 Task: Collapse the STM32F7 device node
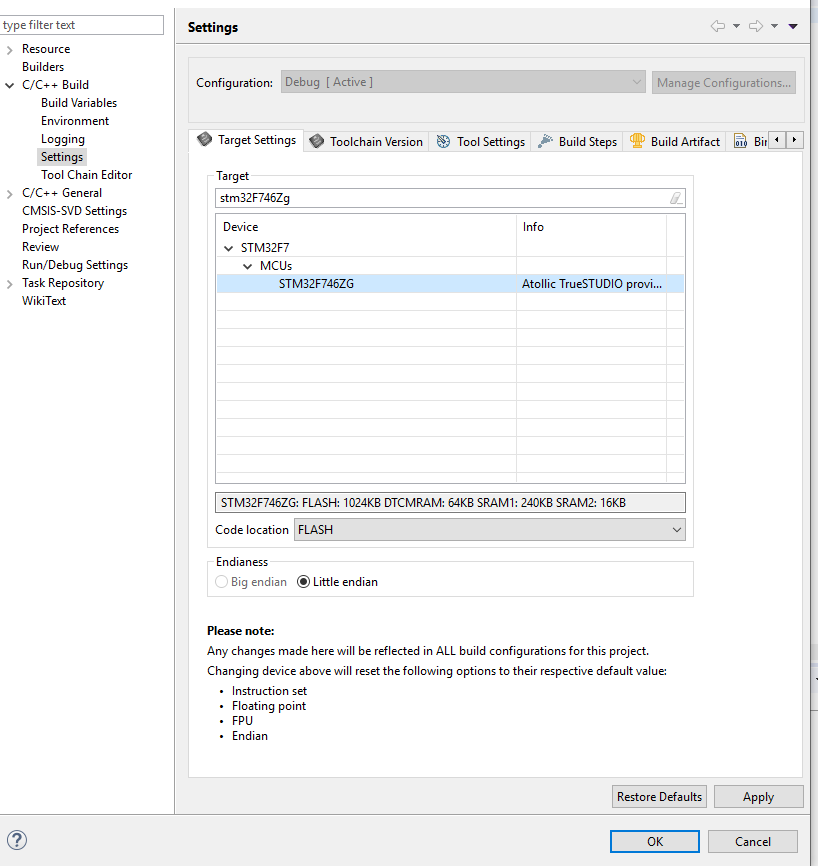228,248
